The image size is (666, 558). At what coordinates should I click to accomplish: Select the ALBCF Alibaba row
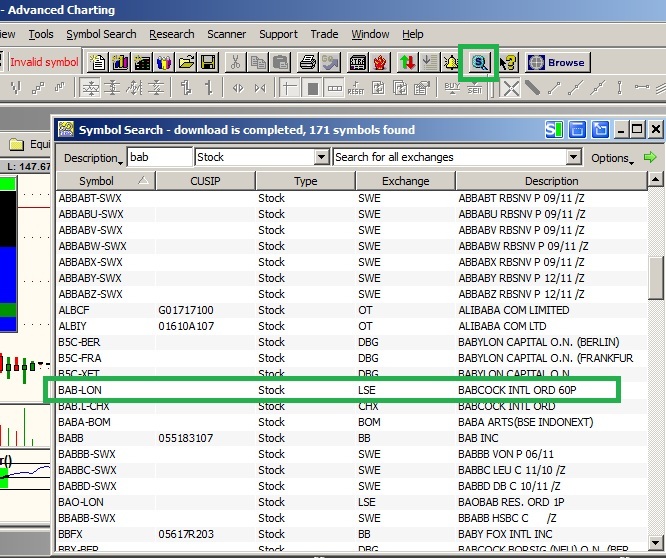[x=352, y=310]
